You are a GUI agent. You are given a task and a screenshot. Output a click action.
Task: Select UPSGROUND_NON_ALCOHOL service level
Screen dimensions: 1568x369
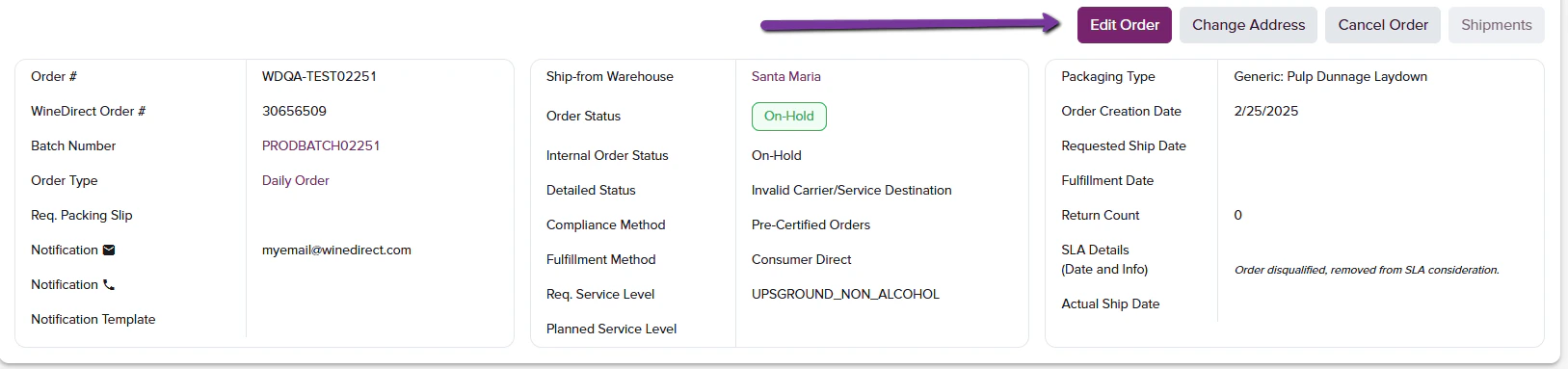coord(845,294)
